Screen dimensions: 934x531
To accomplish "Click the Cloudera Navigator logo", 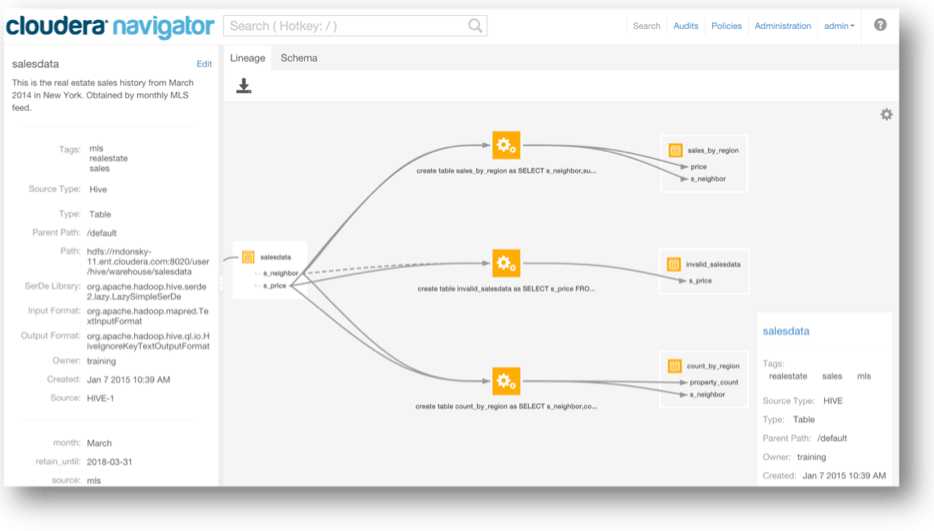I will pos(110,26).
